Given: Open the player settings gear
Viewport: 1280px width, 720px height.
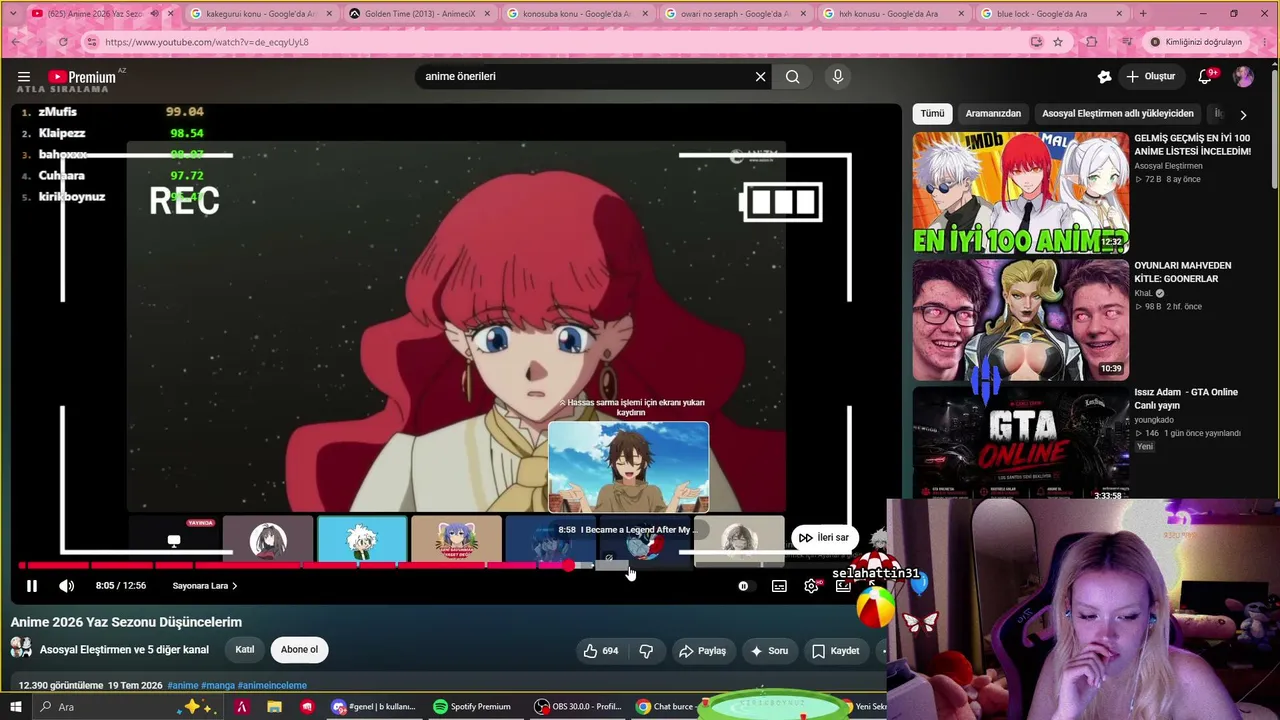Looking at the screenshot, I should coord(812,586).
